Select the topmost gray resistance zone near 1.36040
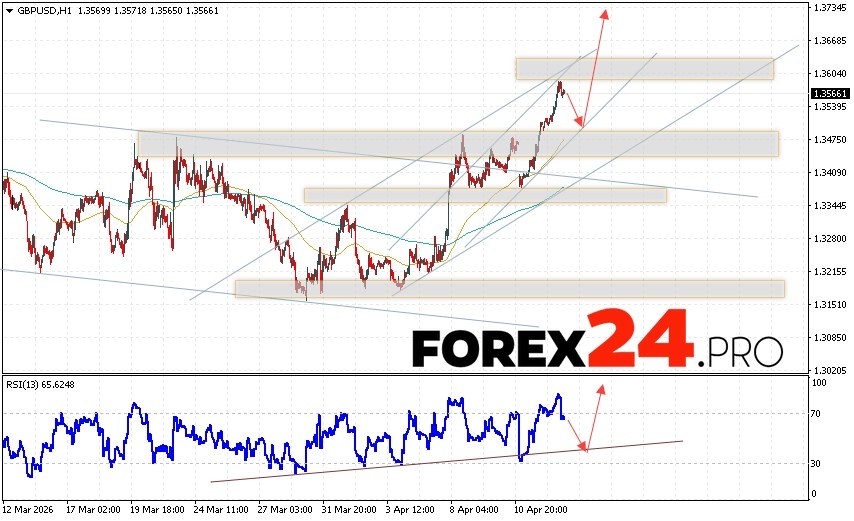 (x=644, y=68)
